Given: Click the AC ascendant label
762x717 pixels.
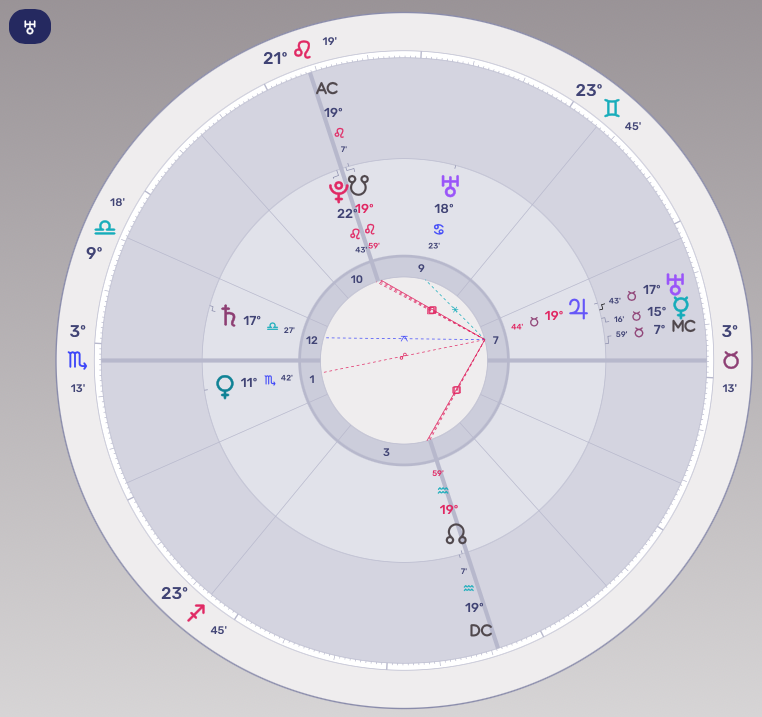Looking at the screenshot, I should pos(327,89).
